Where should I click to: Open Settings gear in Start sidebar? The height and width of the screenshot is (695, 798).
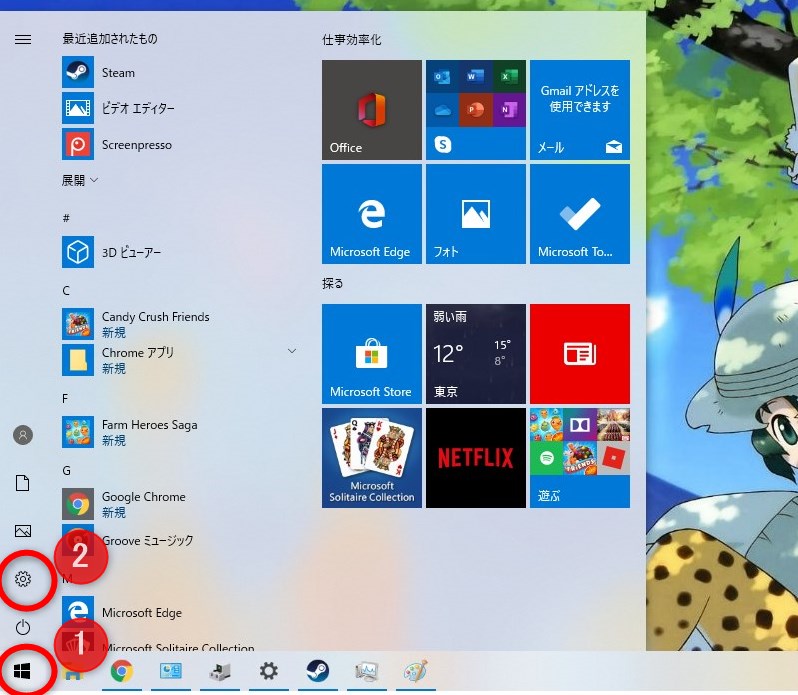pos(23,579)
